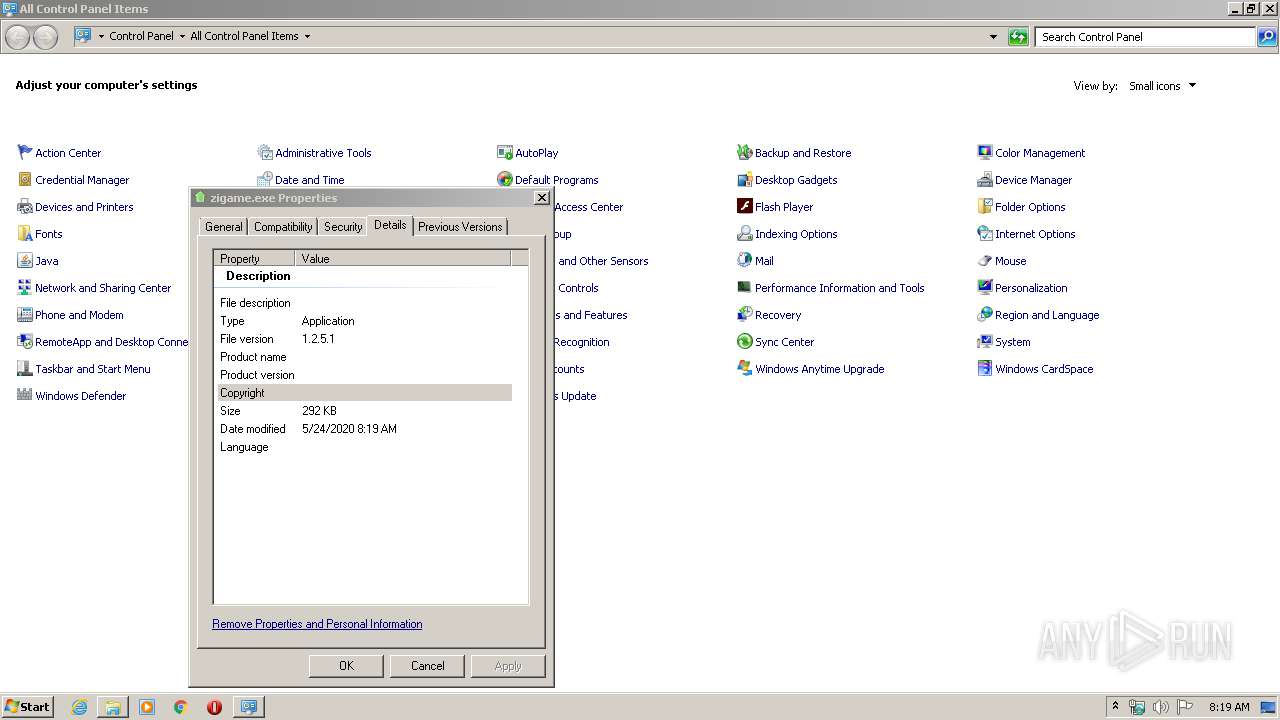Open Folder Options icon
Viewport: 1280px width, 720px height.
point(985,206)
